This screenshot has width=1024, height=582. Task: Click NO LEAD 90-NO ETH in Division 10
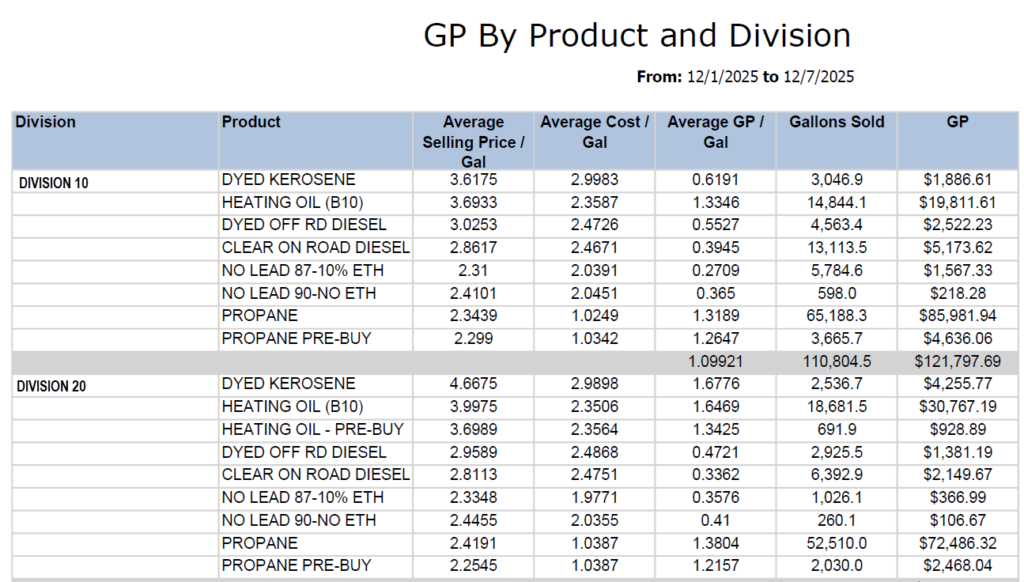[x=299, y=293]
